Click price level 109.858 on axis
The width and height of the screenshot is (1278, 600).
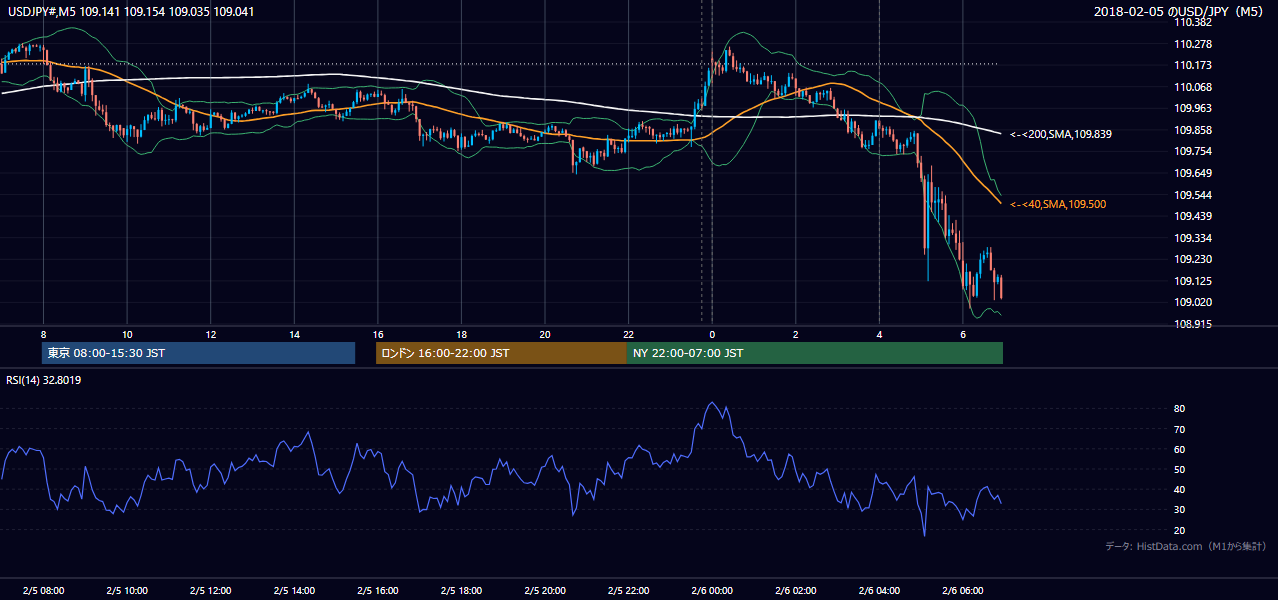click(1194, 130)
